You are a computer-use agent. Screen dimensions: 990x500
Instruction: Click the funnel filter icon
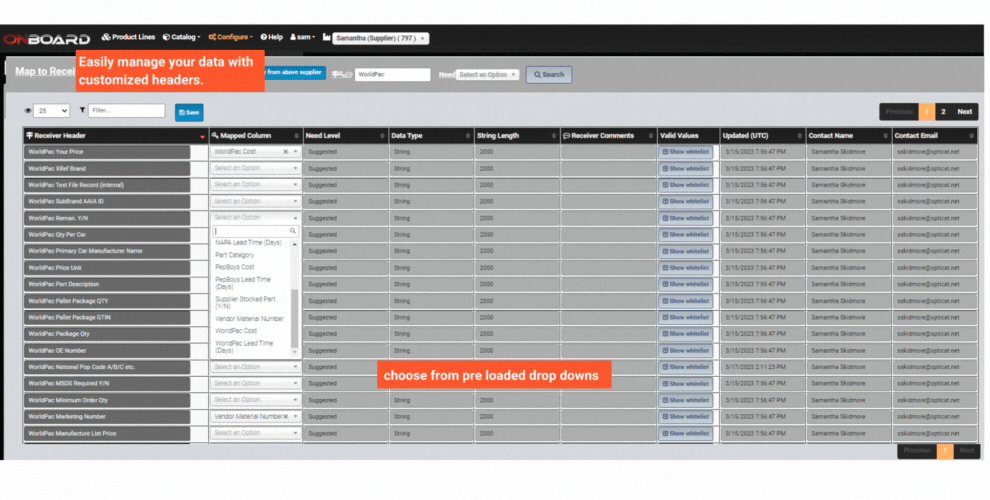[x=82, y=111]
